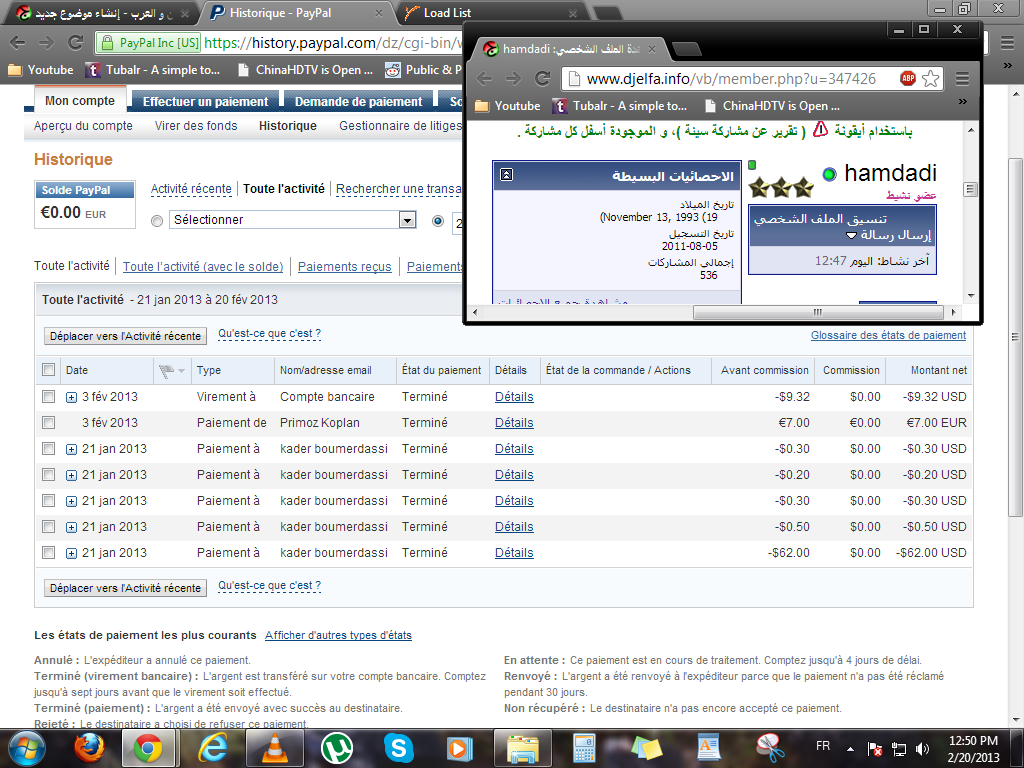Image resolution: width=1024 pixels, height=768 pixels.
Task: Click the volume icon in the system tray
Action: (922, 749)
